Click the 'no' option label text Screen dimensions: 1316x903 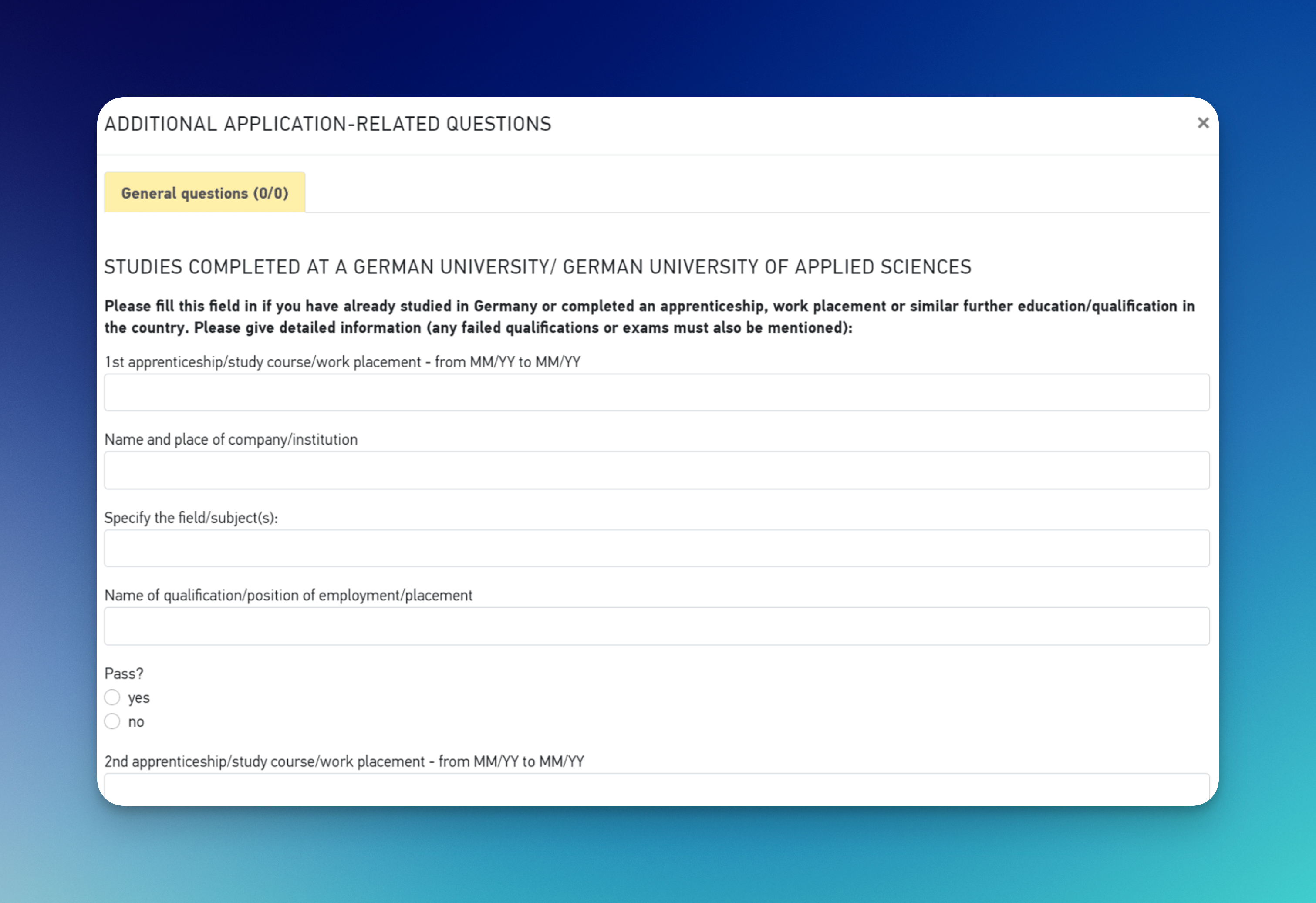pos(136,722)
